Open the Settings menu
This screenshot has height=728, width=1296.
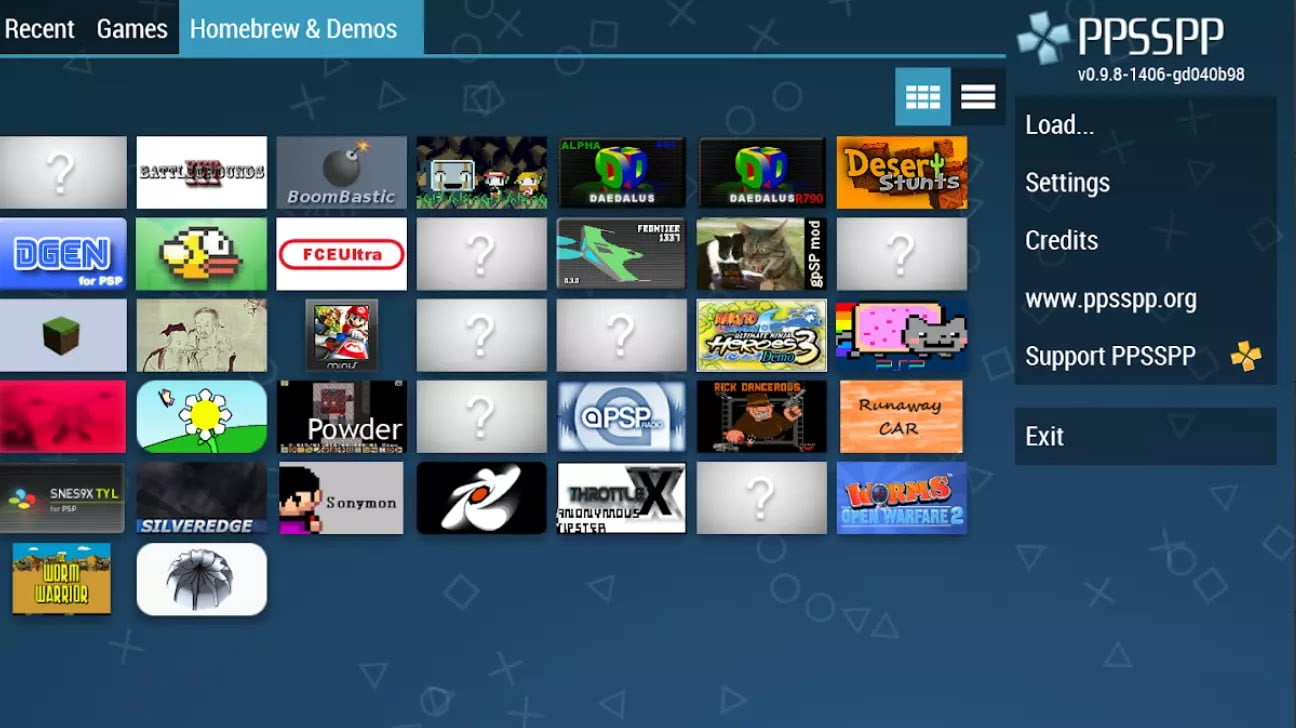click(x=1067, y=182)
